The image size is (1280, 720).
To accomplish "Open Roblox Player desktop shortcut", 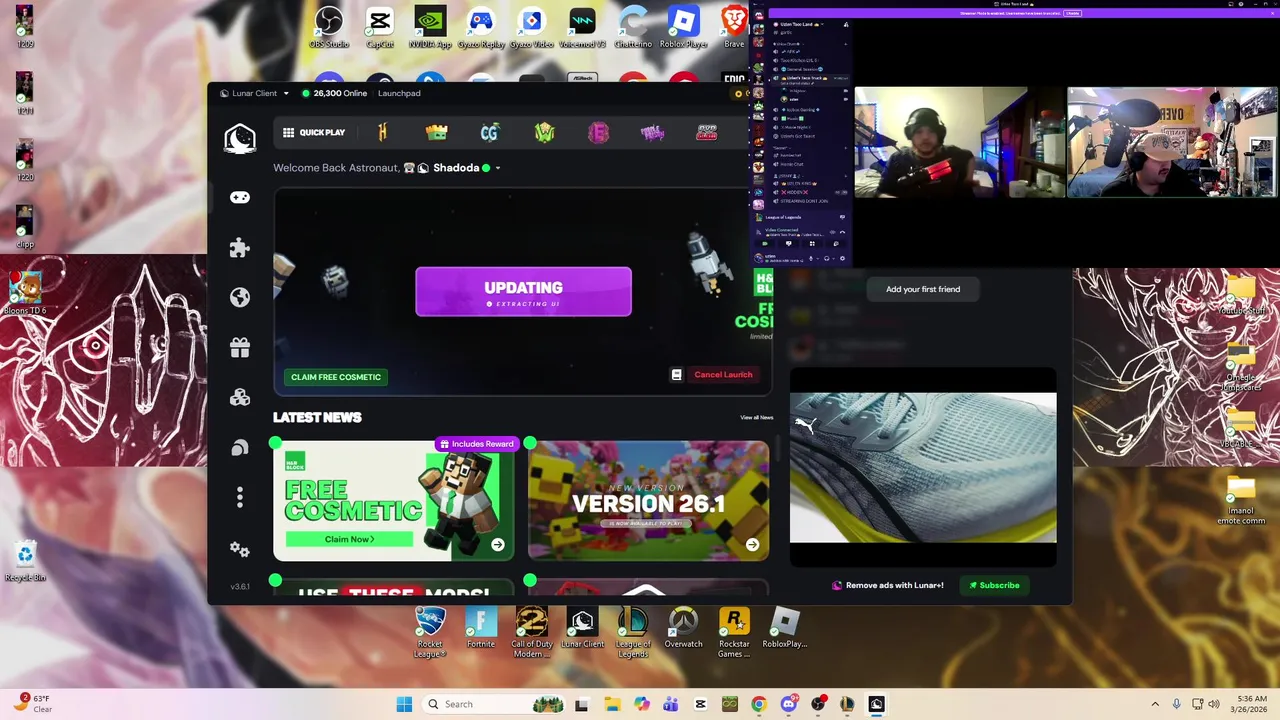I will 683,27.
